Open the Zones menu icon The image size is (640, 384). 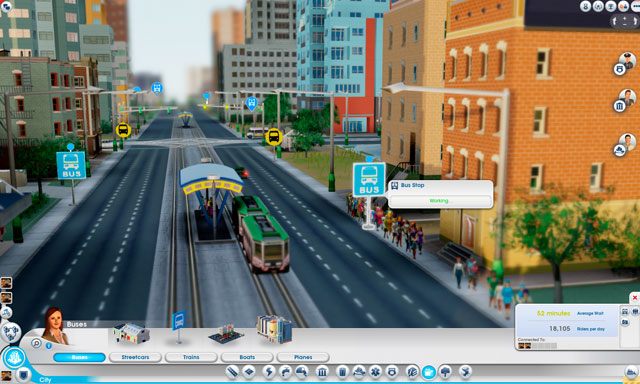tap(249, 372)
